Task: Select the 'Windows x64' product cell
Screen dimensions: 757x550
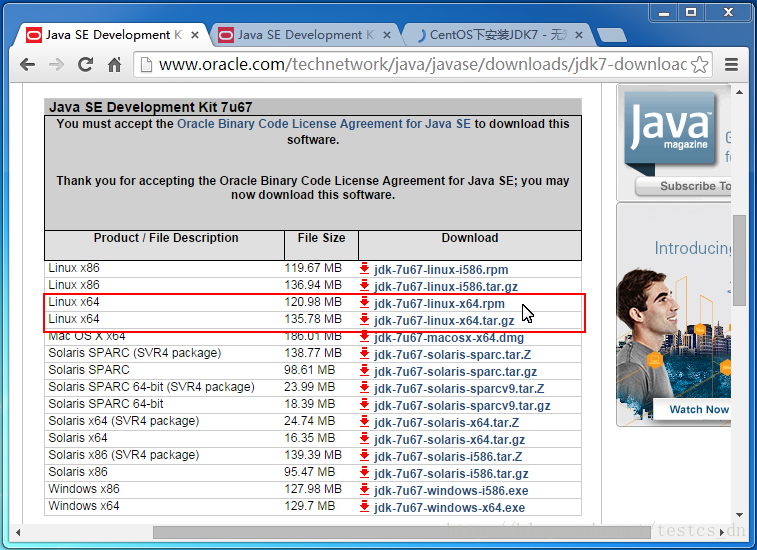Action: [84, 506]
